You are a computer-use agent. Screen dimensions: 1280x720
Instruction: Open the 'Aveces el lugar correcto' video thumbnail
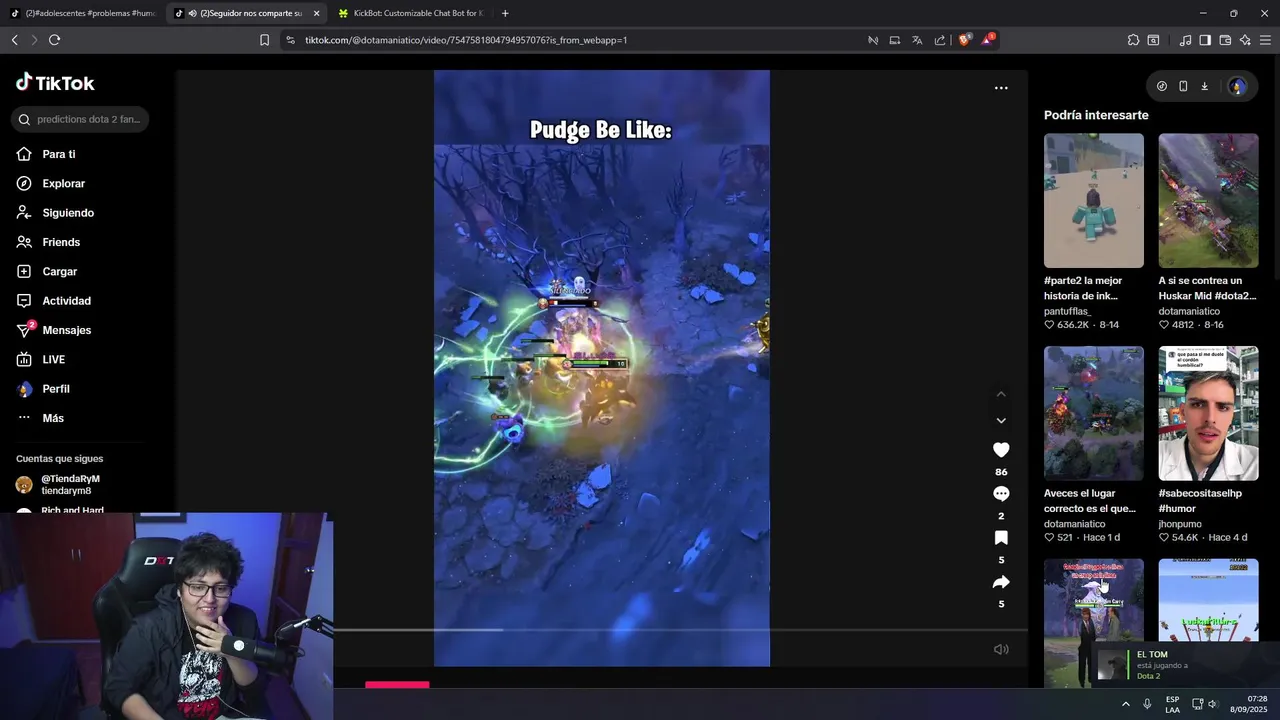coord(1094,413)
